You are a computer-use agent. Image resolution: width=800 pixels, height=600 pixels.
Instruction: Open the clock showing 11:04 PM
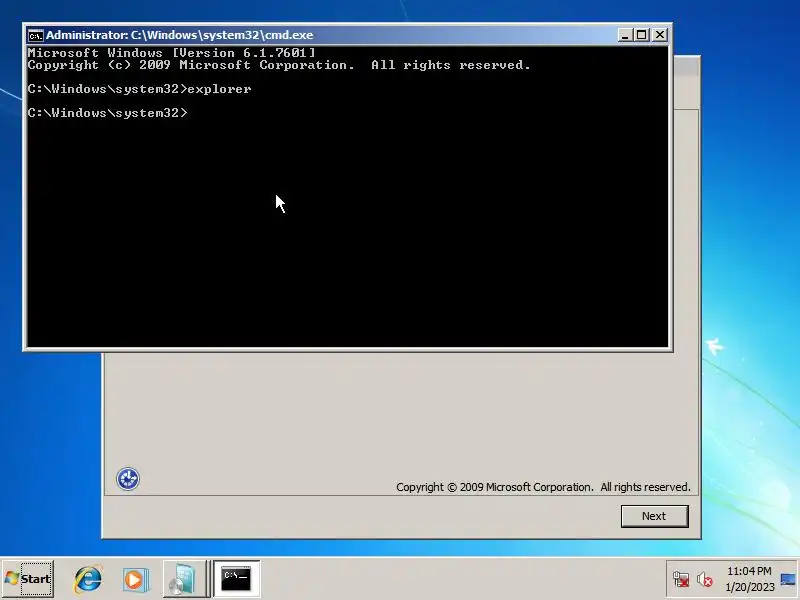[749, 571]
